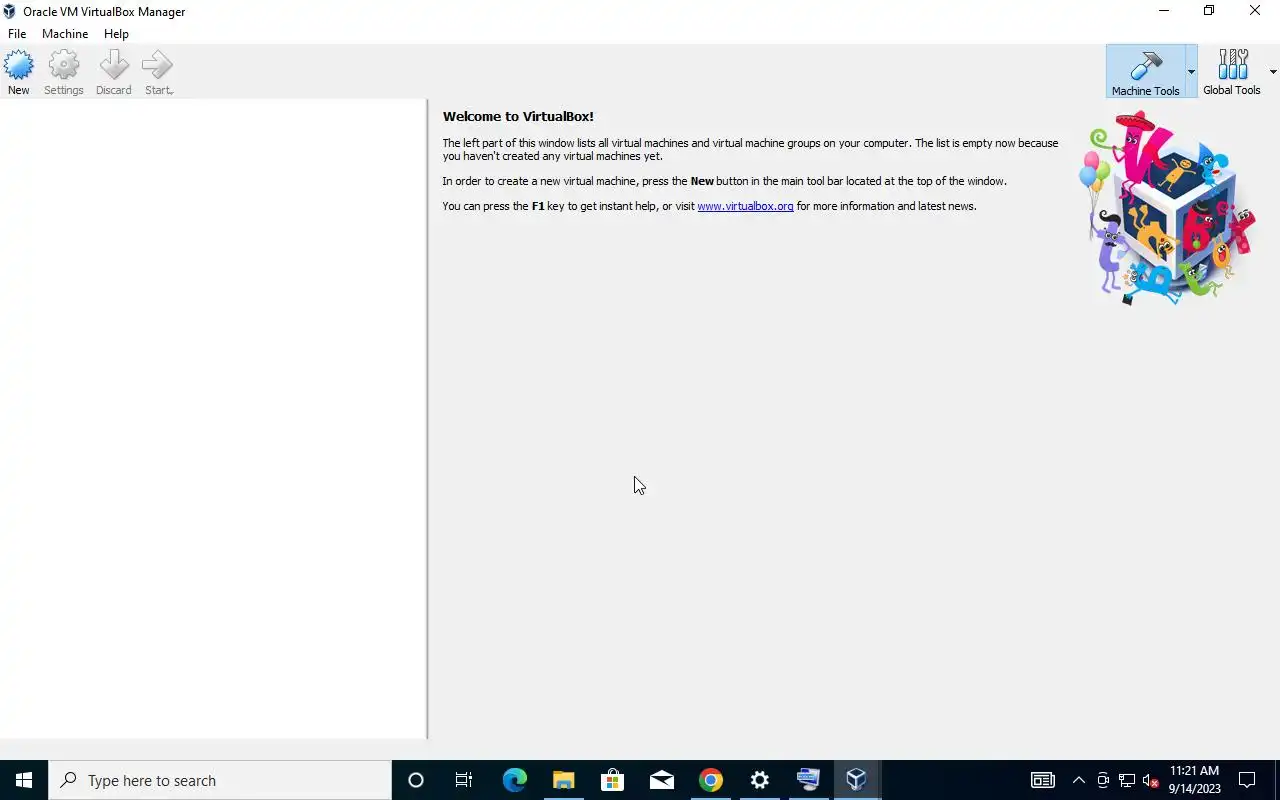
Task: Open the Help menu
Action: 116,34
